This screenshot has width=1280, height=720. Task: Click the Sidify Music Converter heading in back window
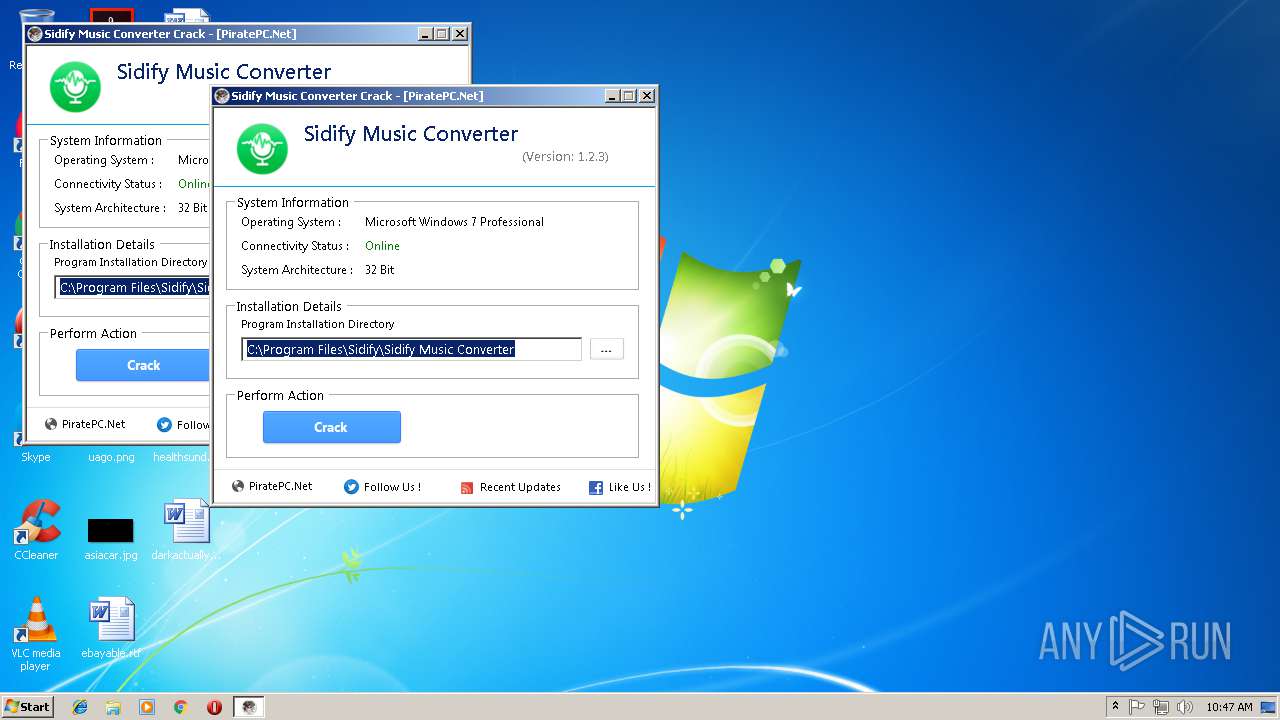click(224, 72)
